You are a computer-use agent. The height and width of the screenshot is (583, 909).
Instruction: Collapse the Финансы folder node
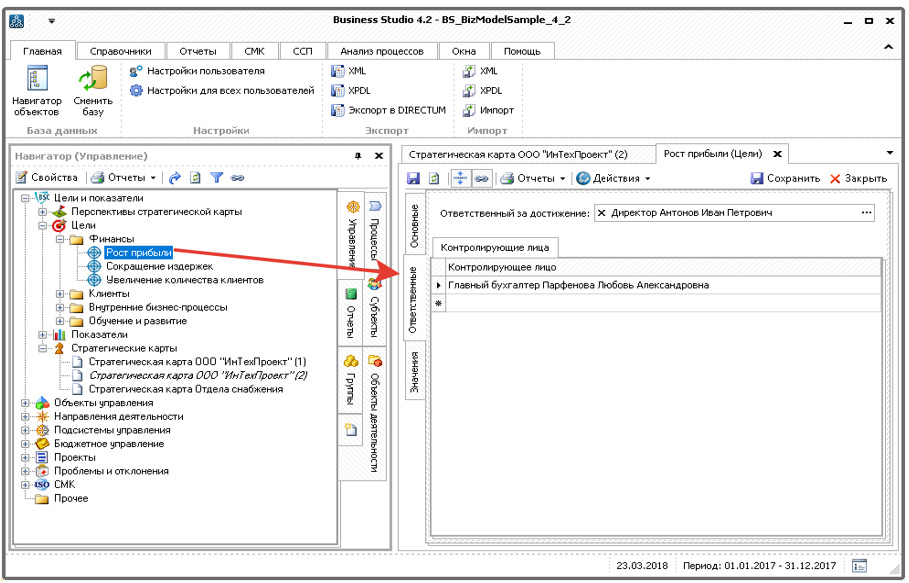point(61,240)
